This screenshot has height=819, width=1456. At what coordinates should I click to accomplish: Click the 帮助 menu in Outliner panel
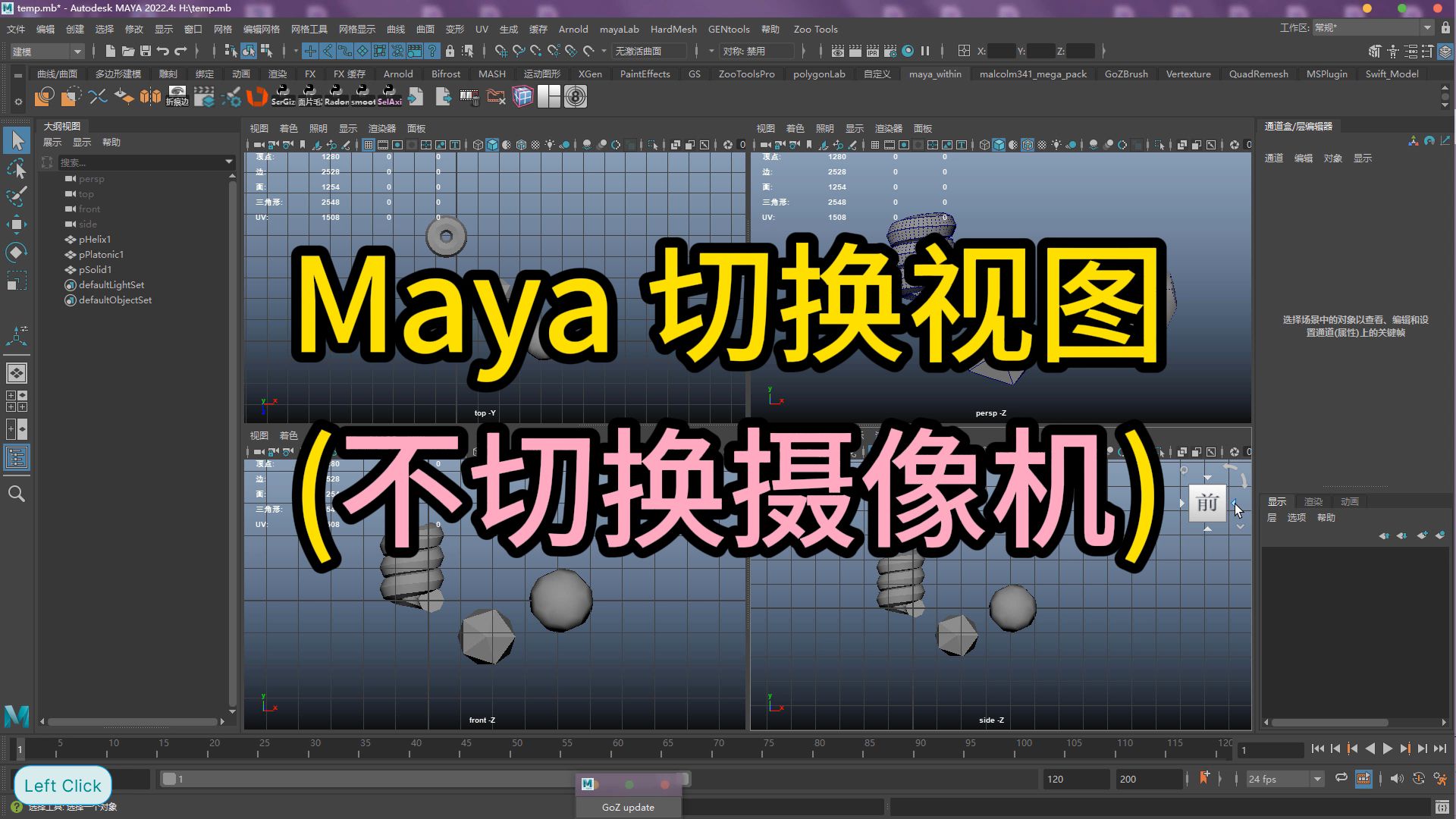click(111, 142)
